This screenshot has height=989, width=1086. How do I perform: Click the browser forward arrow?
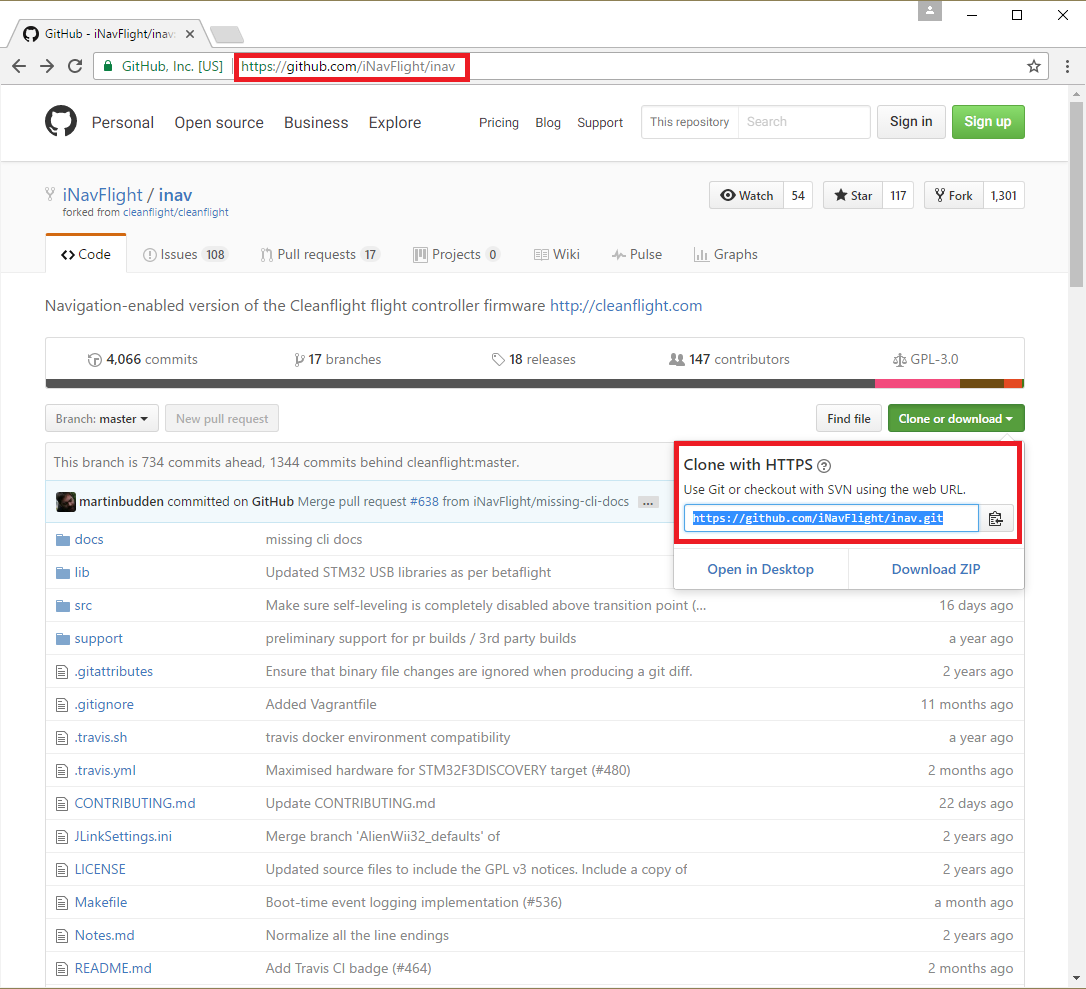[46, 66]
